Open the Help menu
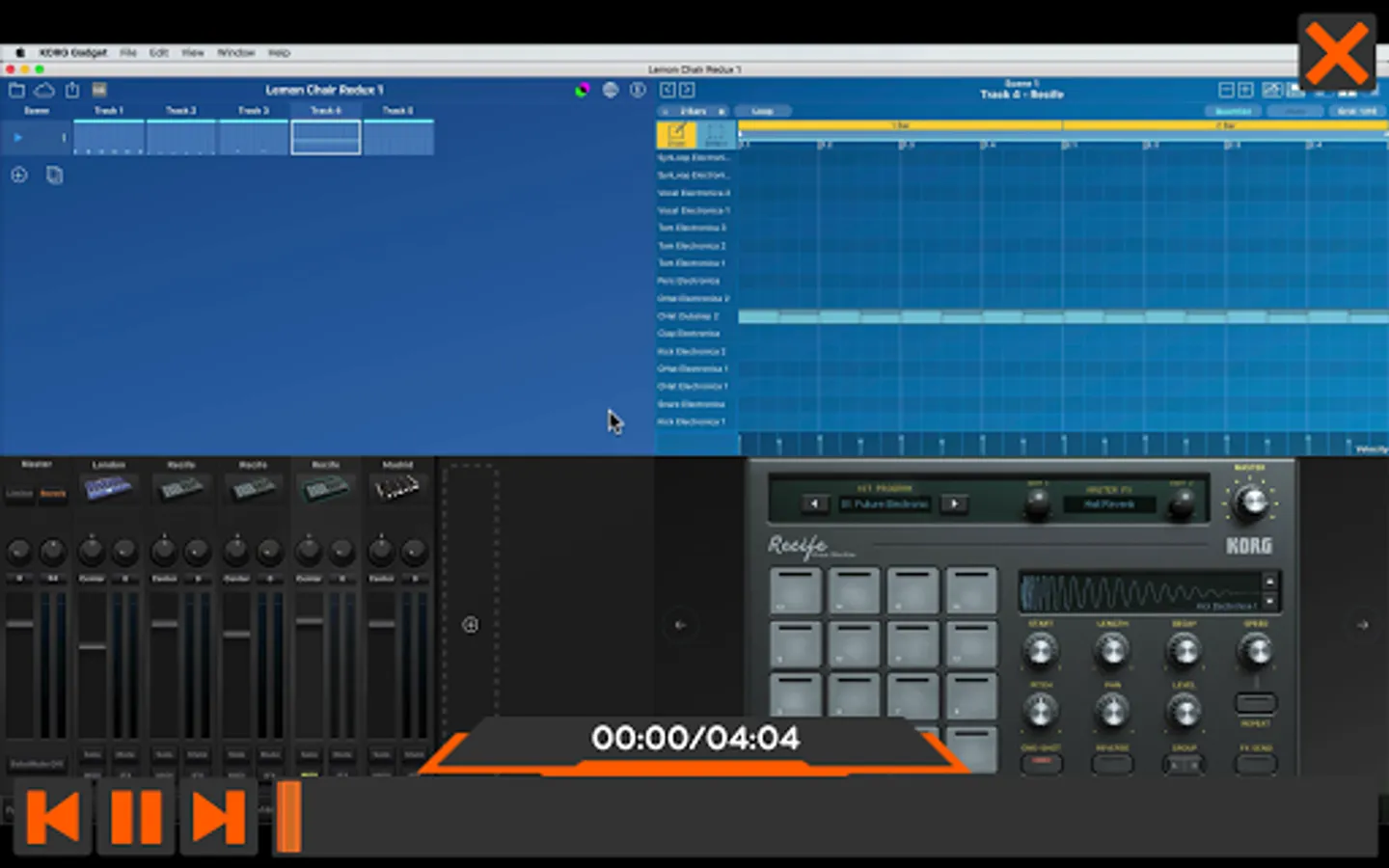 [279, 53]
